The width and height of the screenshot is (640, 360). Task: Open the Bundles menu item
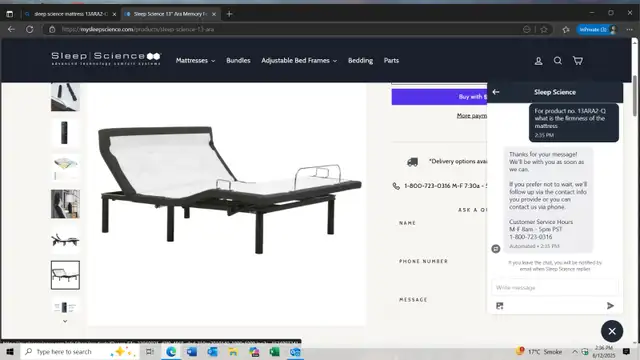238,60
